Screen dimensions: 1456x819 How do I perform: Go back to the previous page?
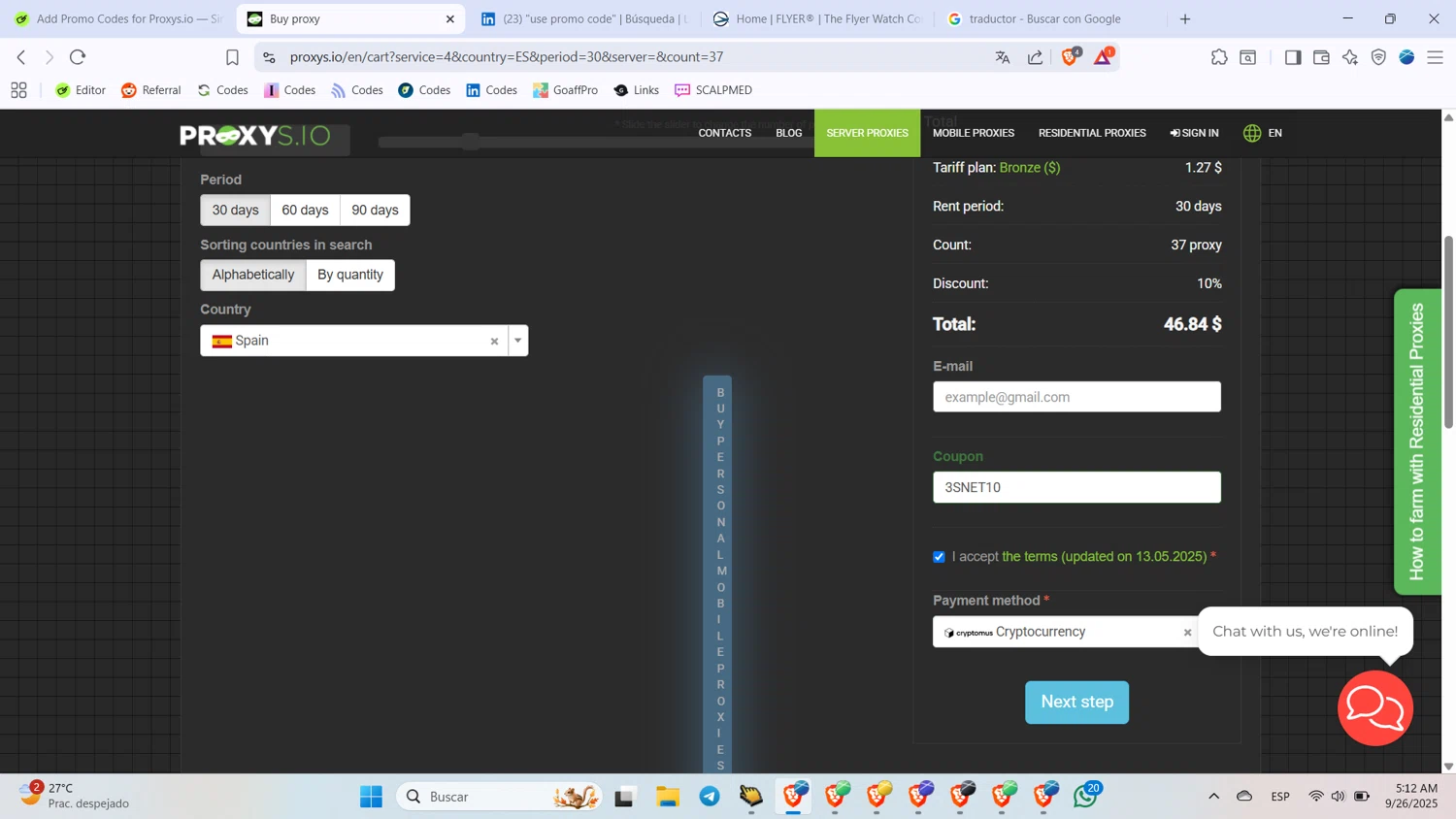coord(21,57)
